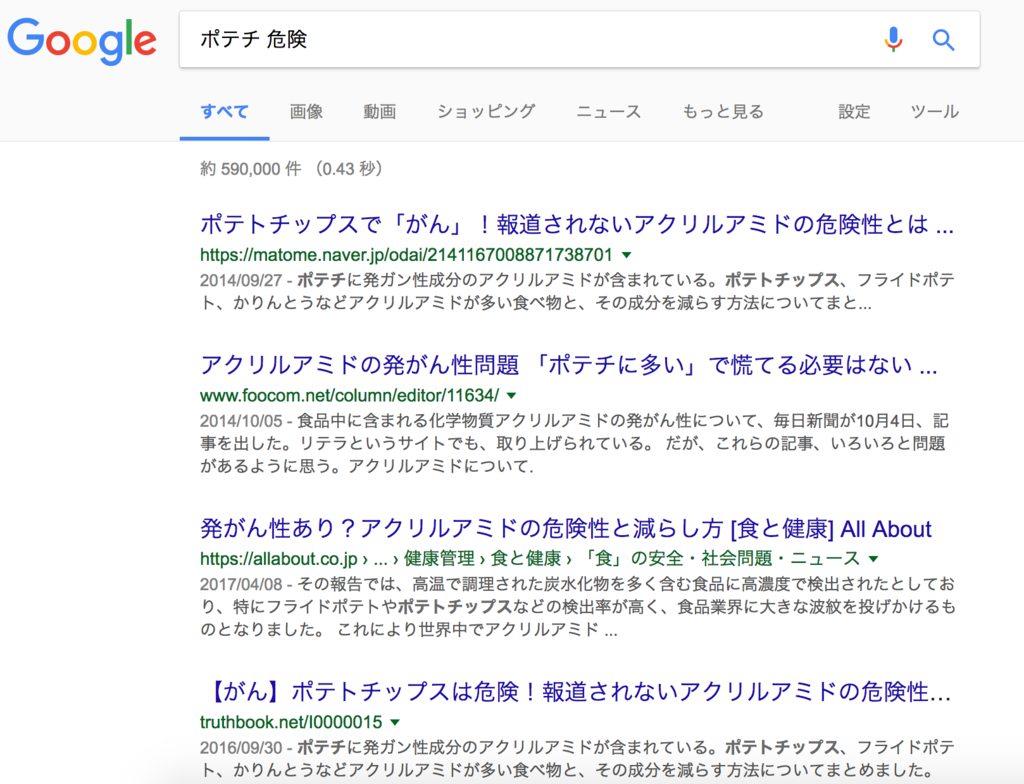Click the magnifying glass search button
The width and height of the screenshot is (1024, 784).
pos(943,40)
